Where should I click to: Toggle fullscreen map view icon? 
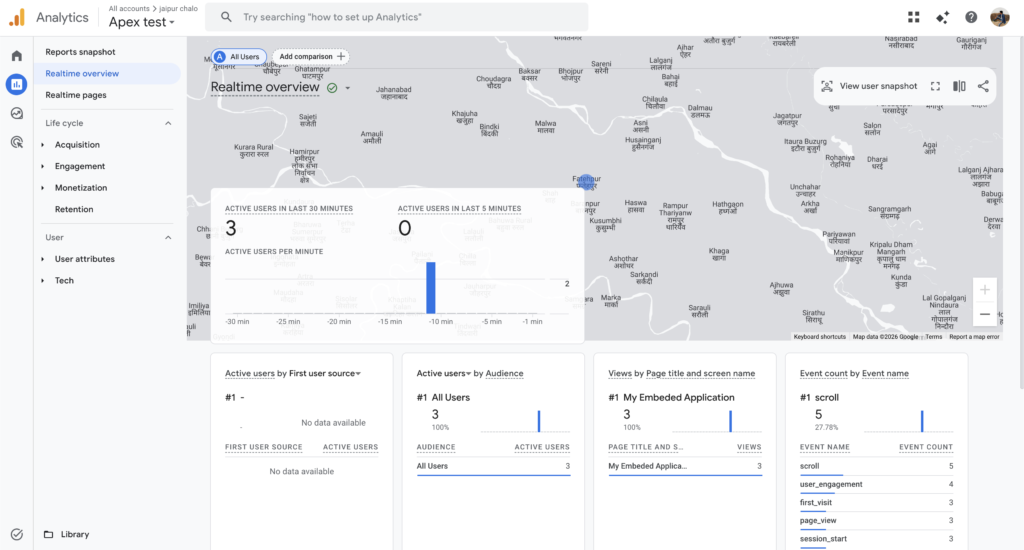[x=935, y=86]
